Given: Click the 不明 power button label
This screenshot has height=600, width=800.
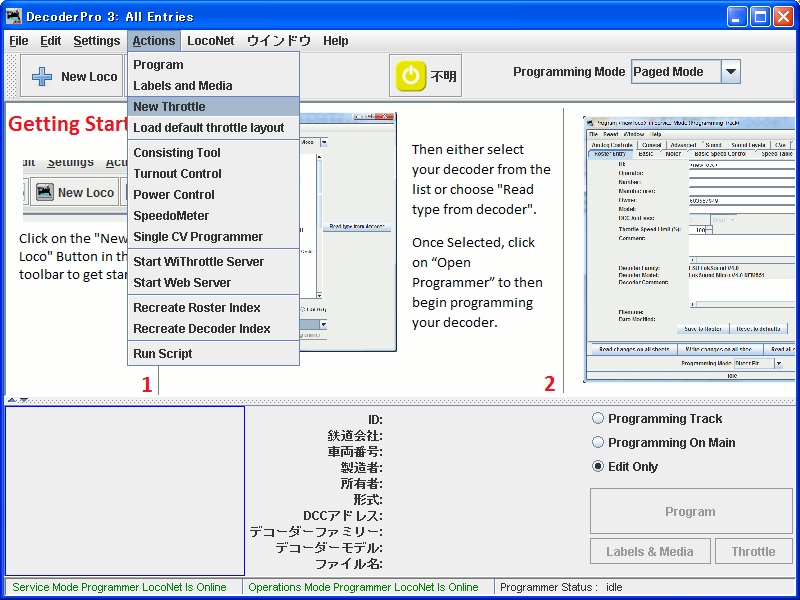Looking at the screenshot, I should pos(443,76).
